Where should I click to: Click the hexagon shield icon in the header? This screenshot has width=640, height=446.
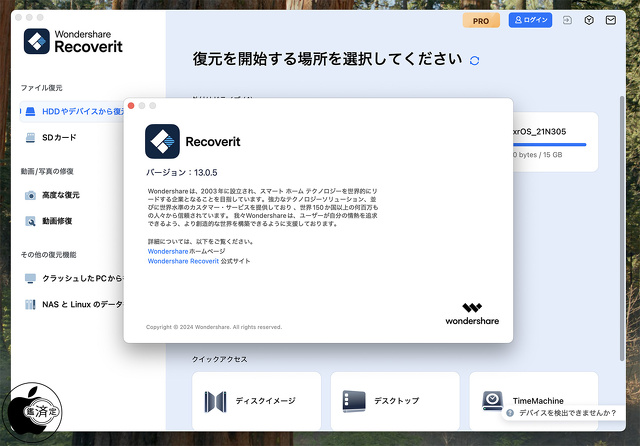[x=589, y=20]
